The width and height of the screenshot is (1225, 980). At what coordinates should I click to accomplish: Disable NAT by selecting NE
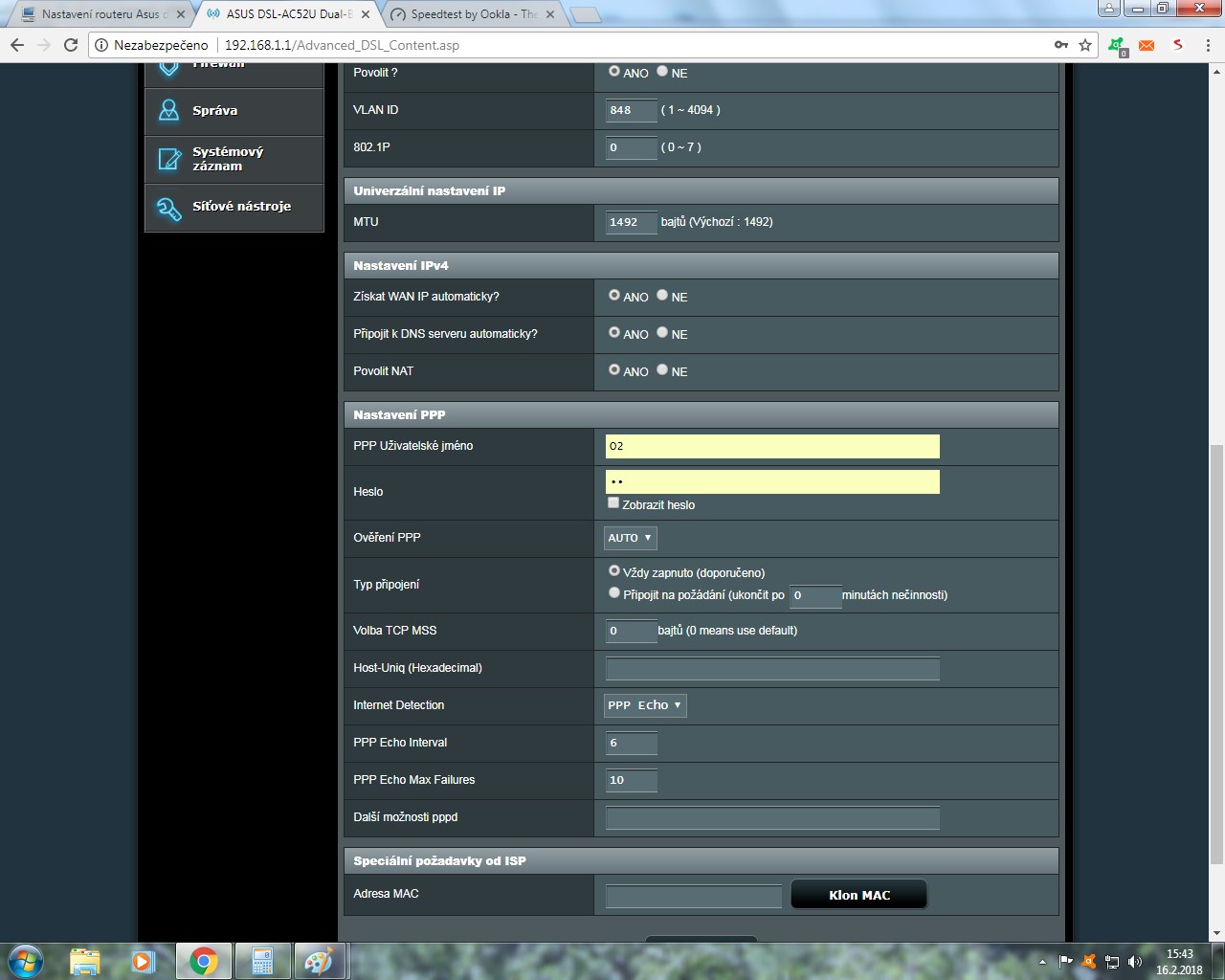tap(662, 370)
